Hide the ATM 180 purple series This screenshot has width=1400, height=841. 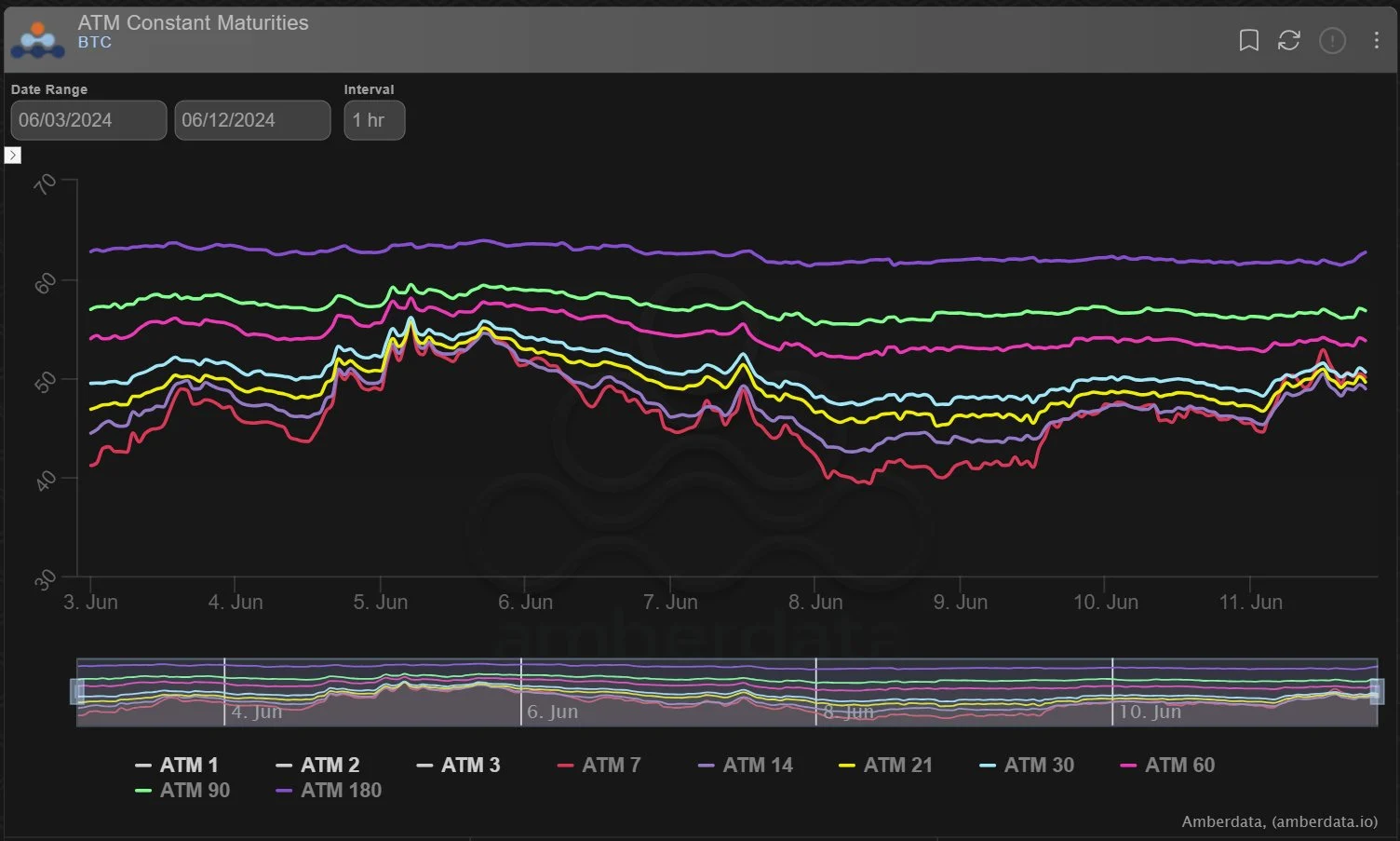pos(329,790)
